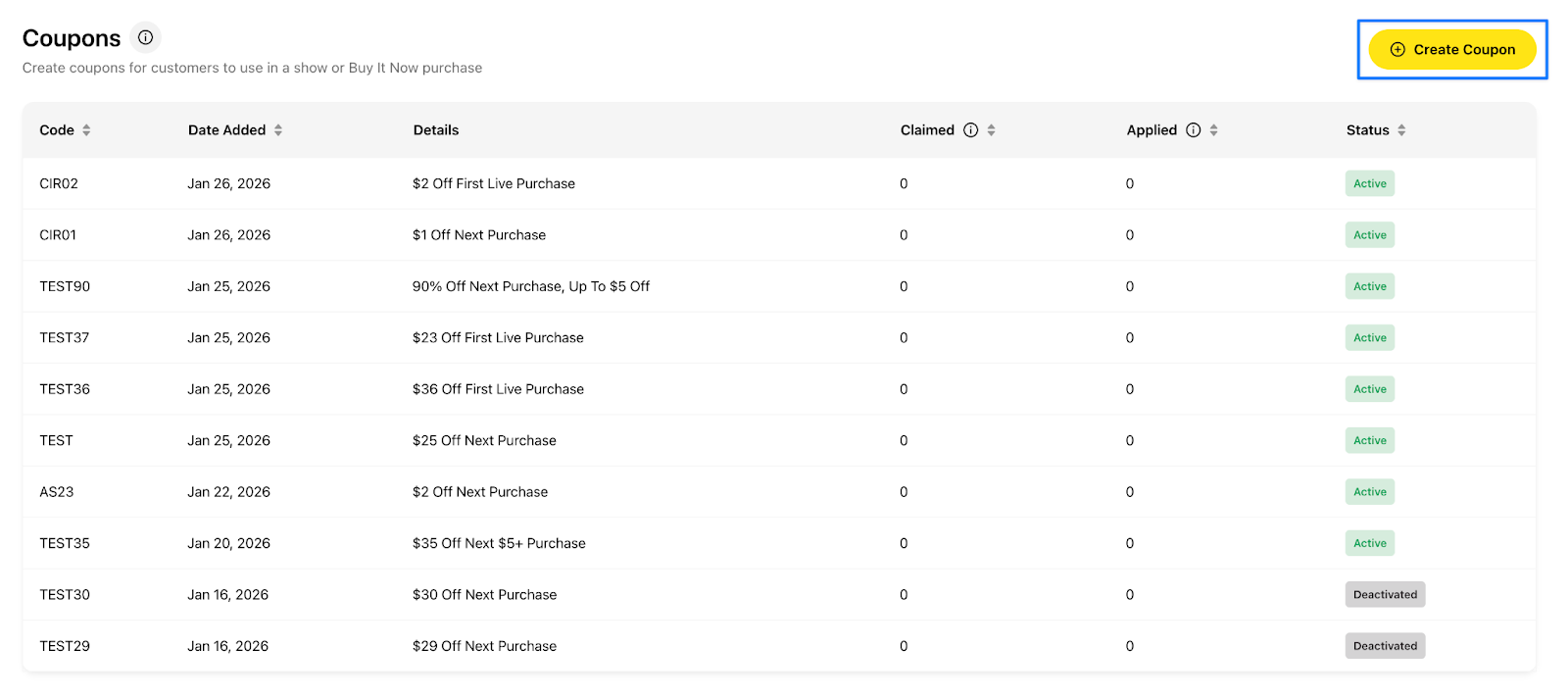
Task: Sort by Applied column arrows
Action: click(1214, 130)
